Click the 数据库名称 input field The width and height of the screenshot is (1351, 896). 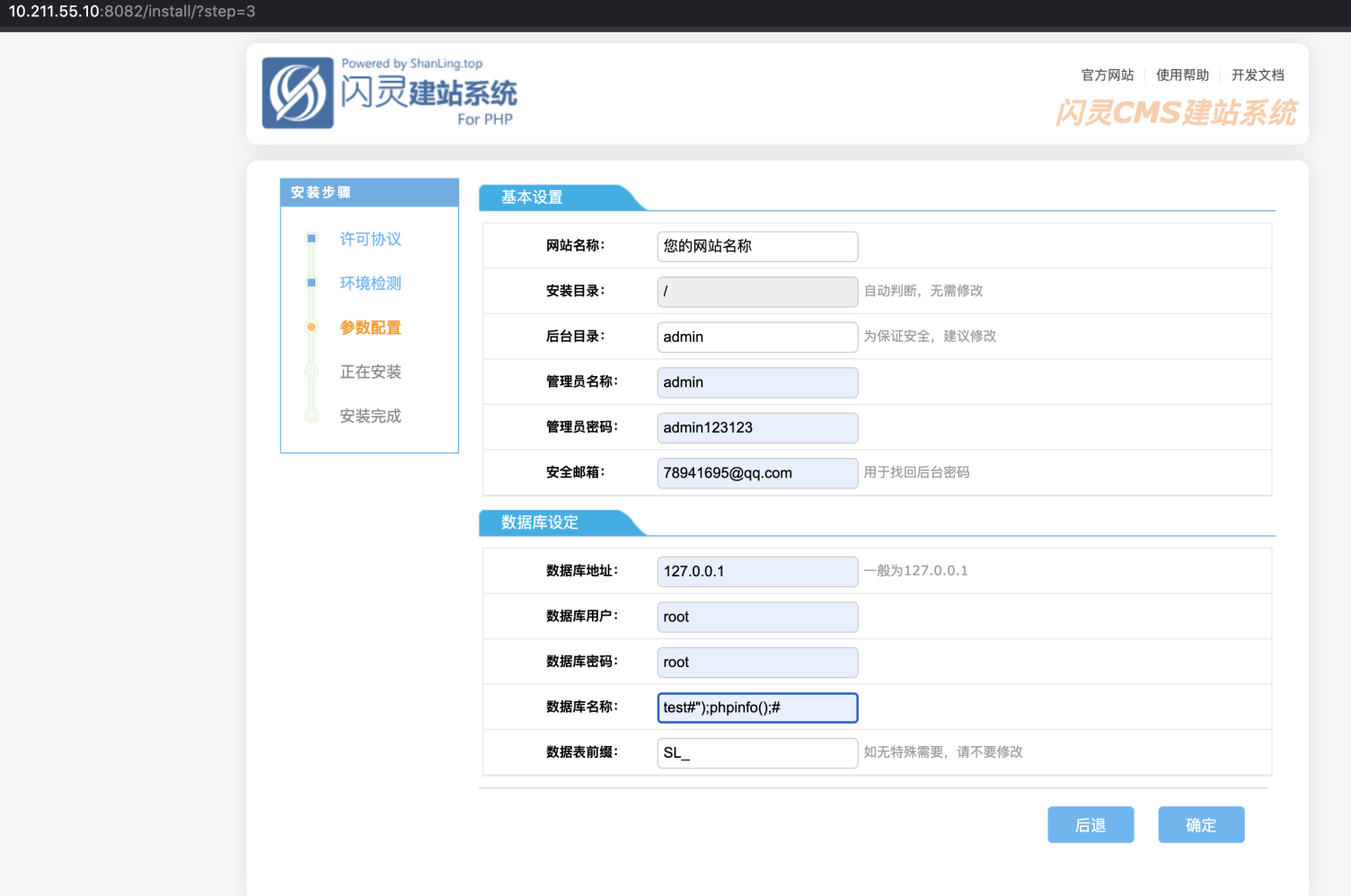[x=757, y=707]
